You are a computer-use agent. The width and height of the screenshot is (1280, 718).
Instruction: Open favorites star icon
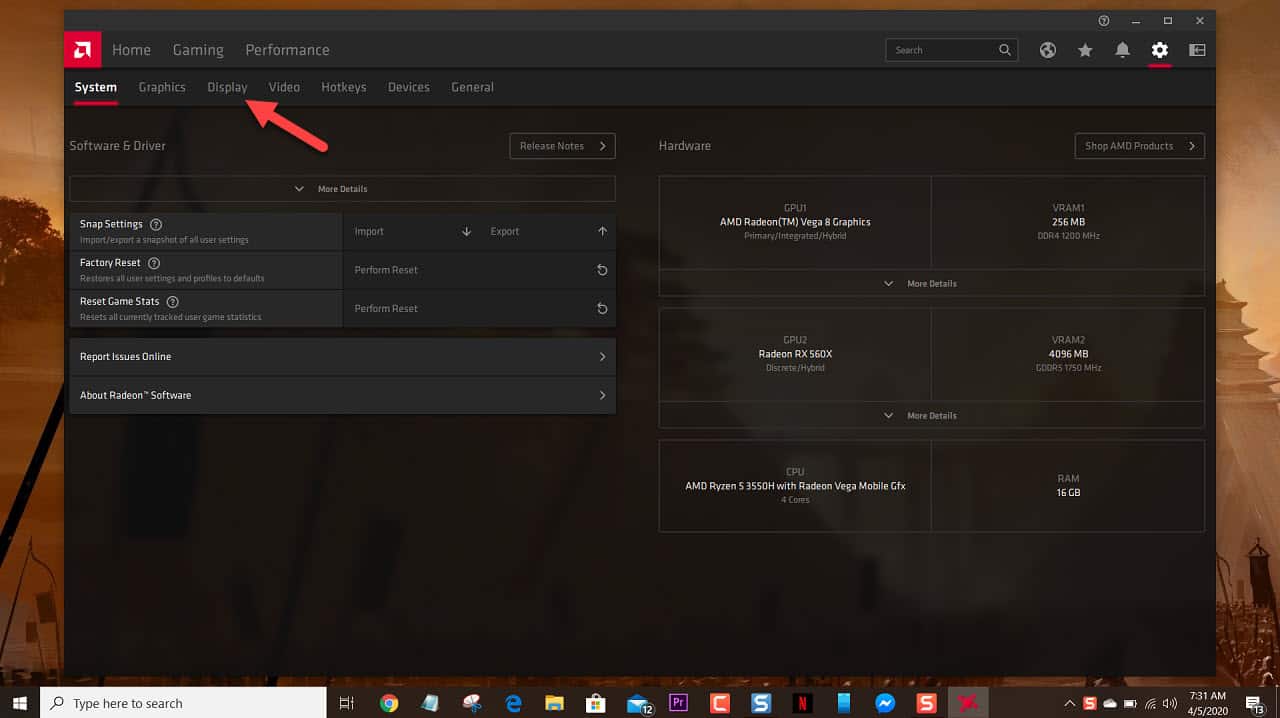1085,50
